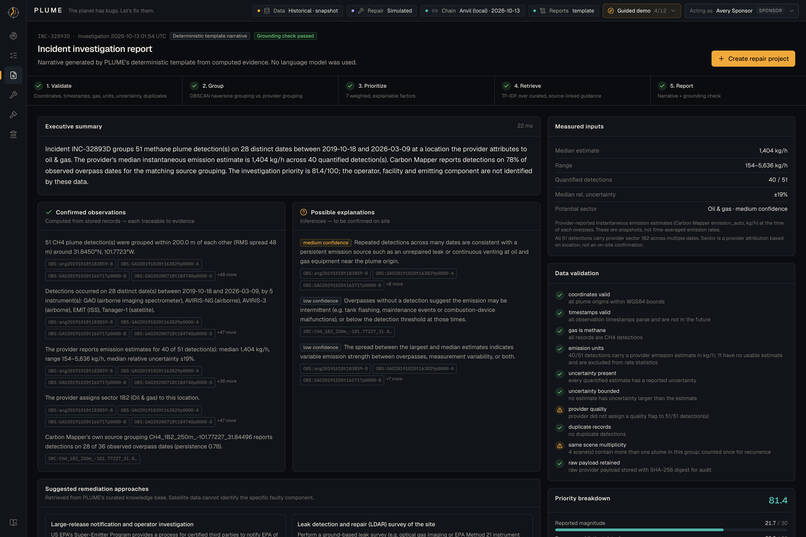Click the Chain Anvil (local) chip
The image size is (806, 537).
[473, 11]
